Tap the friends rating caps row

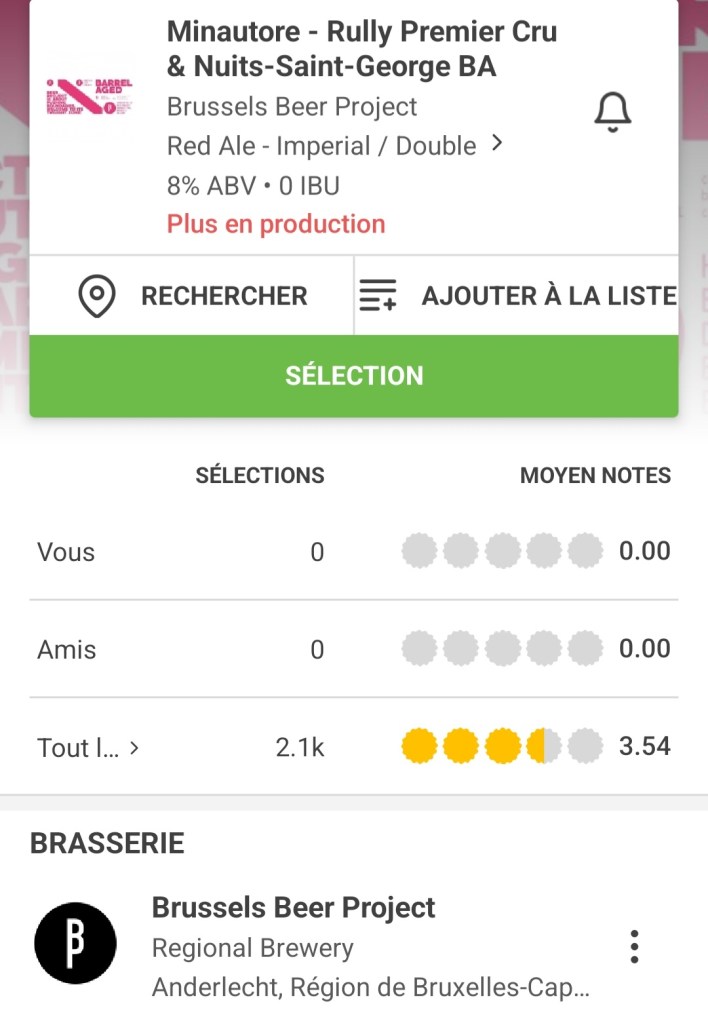(x=502, y=649)
